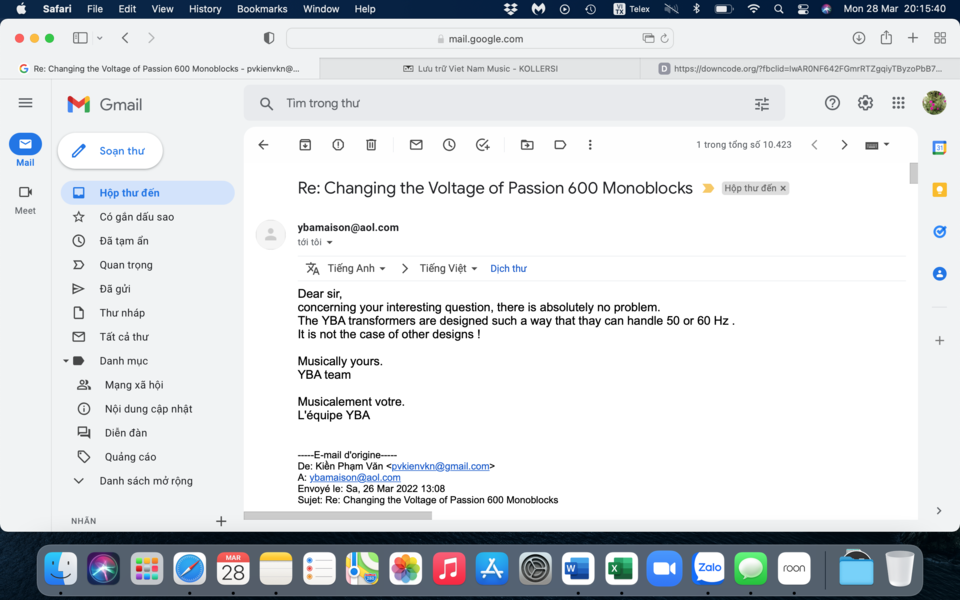The image size is (960, 600).
Task: Open input tools keyboard dropdown
Action: click(877, 145)
